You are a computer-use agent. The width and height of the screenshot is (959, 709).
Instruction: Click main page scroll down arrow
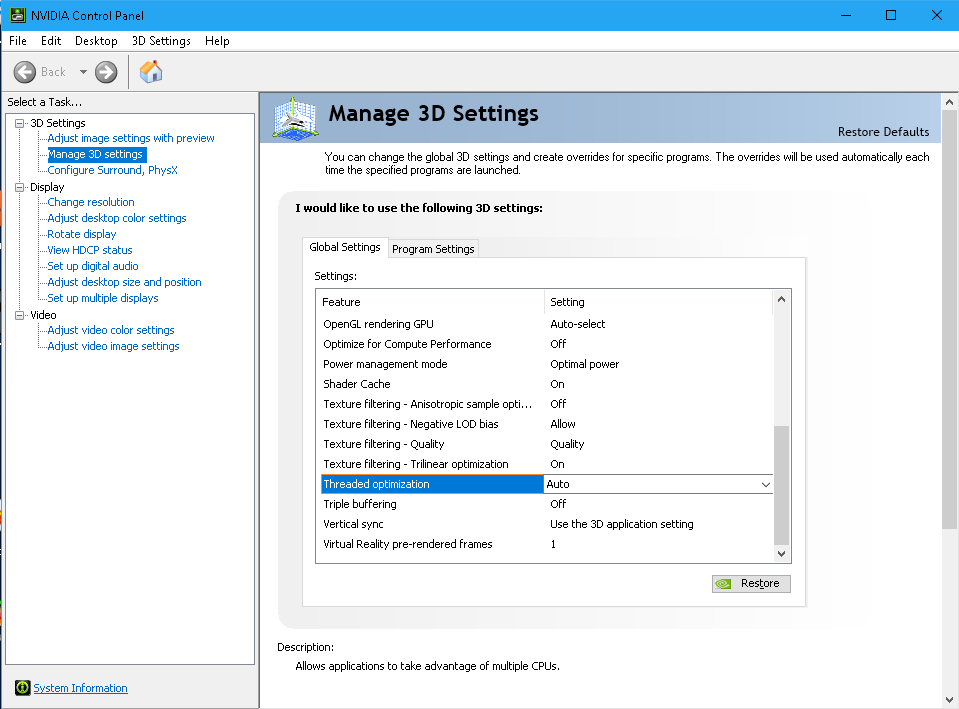click(949, 699)
